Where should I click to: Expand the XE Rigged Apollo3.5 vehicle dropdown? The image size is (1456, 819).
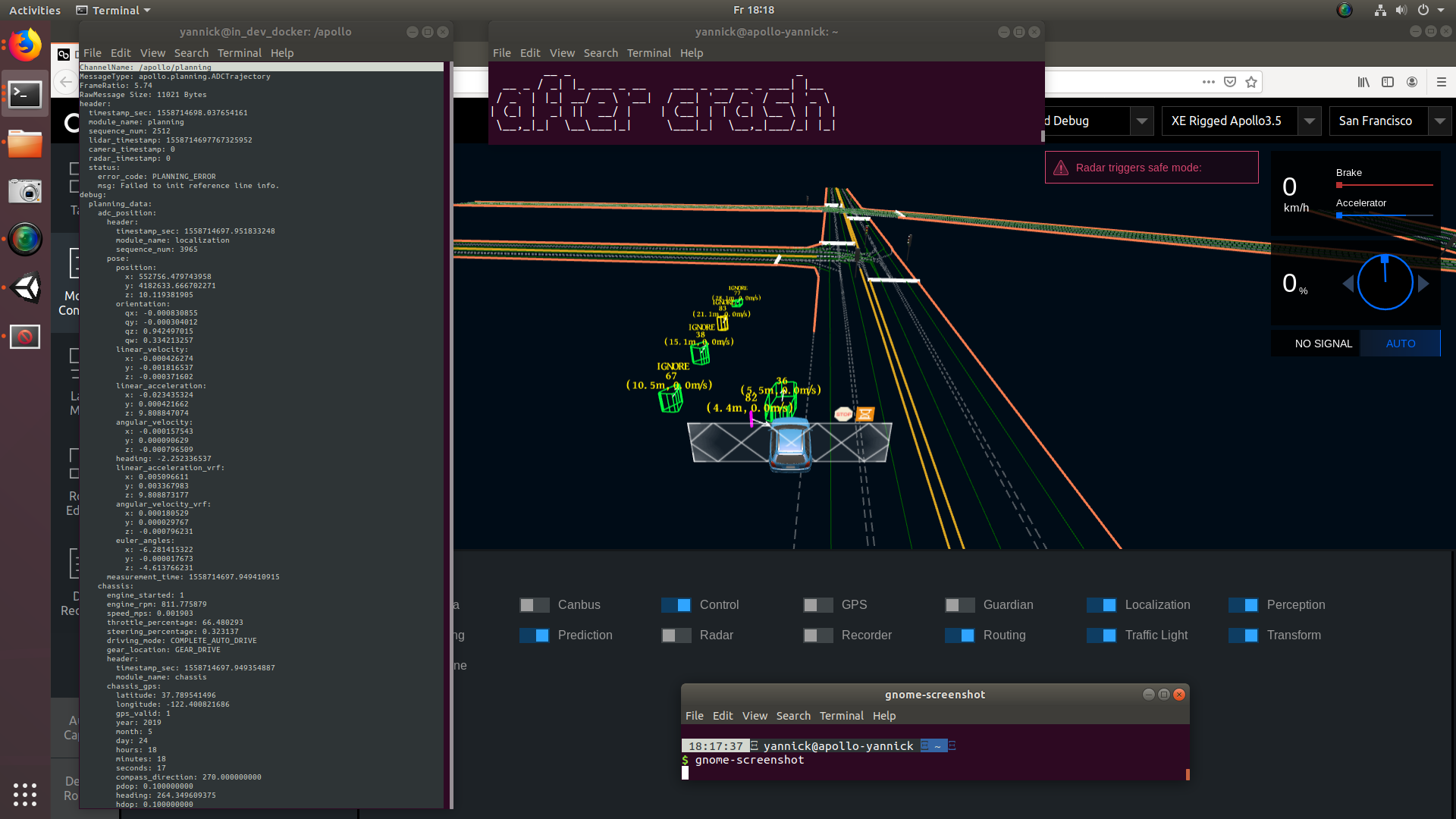point(1309,121)
